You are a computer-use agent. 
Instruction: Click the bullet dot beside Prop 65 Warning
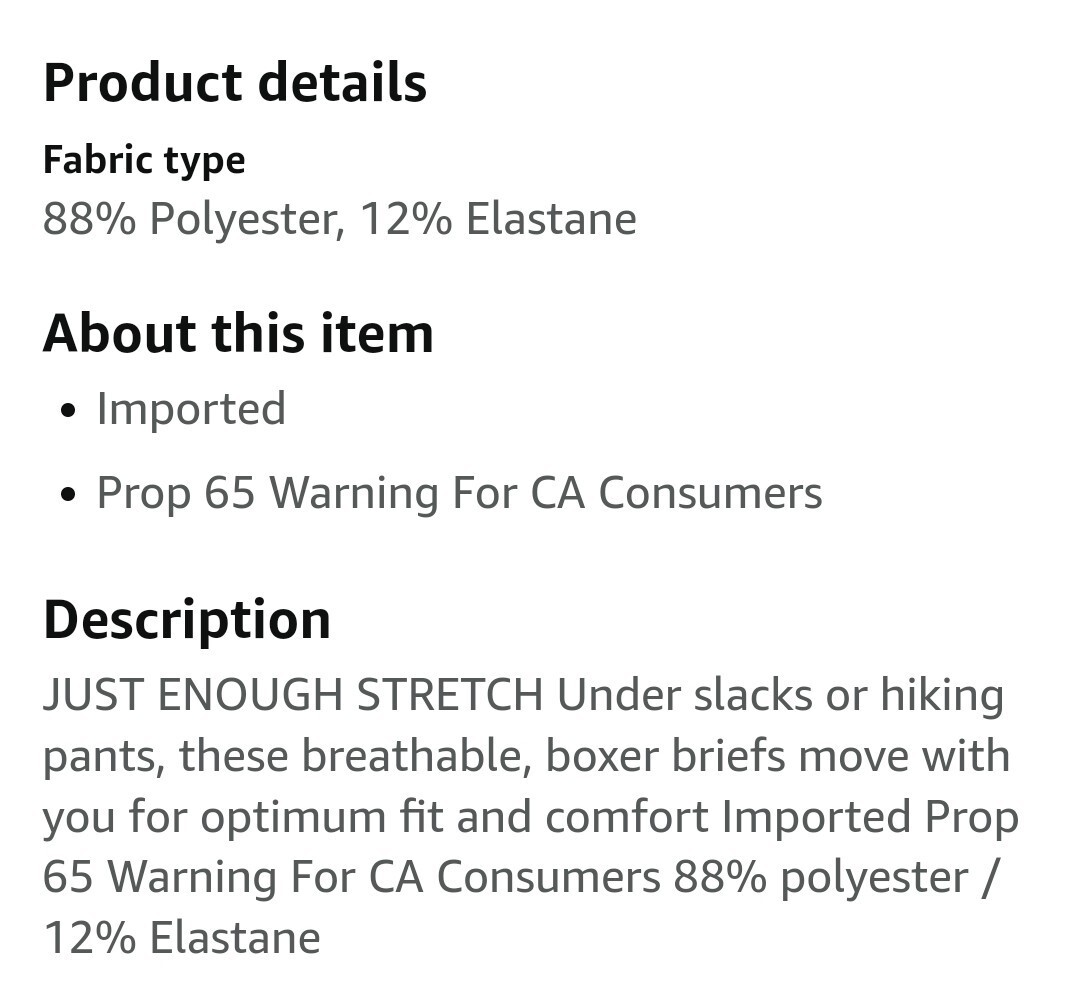coord(68,495)
